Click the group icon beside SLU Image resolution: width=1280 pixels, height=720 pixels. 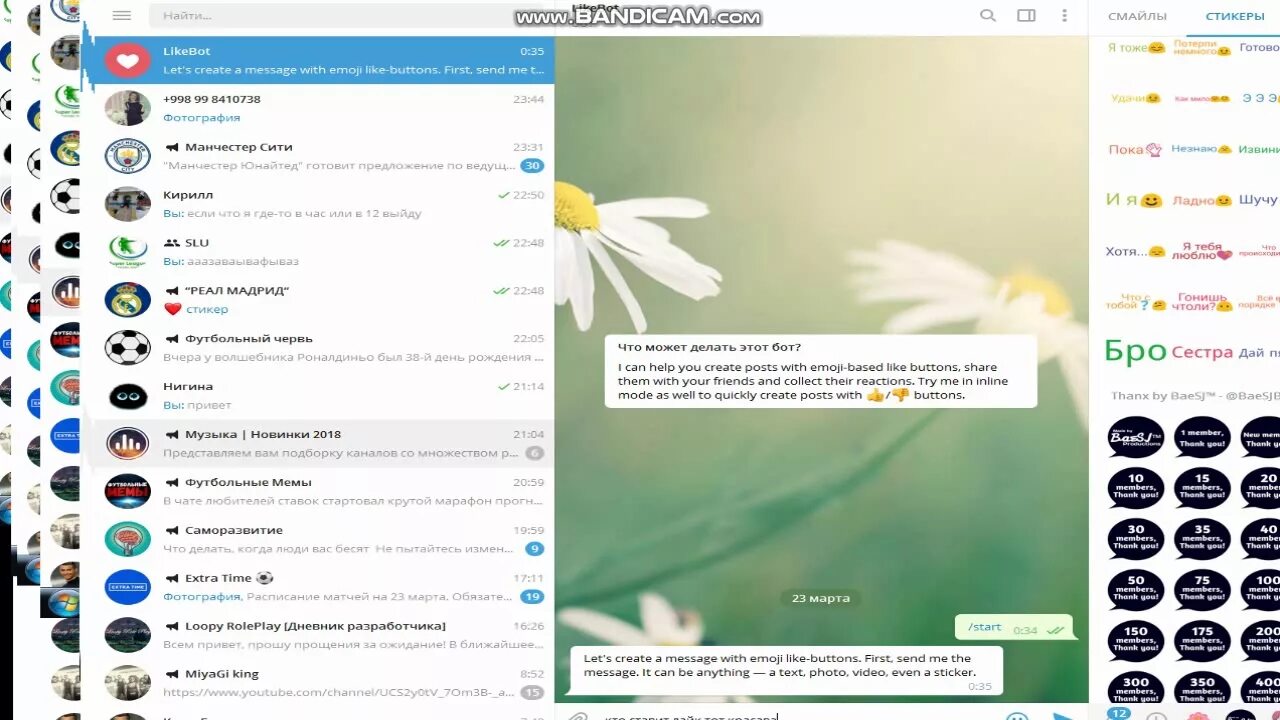click(x=171, y=243)
